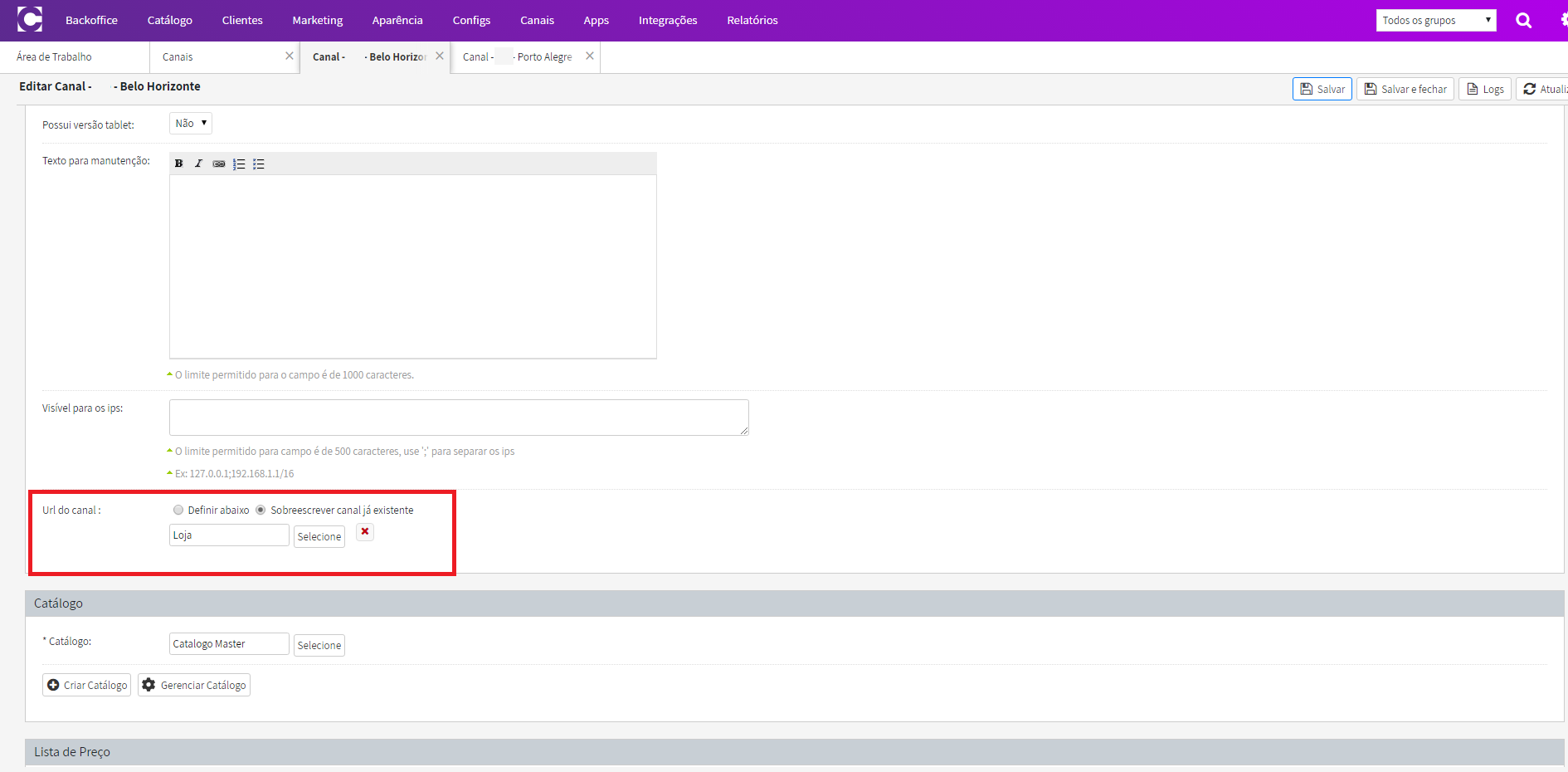Focus the 'Visível para os ips' textarea
This screenshot has height=772, width=1568.
tap(459, 418)
